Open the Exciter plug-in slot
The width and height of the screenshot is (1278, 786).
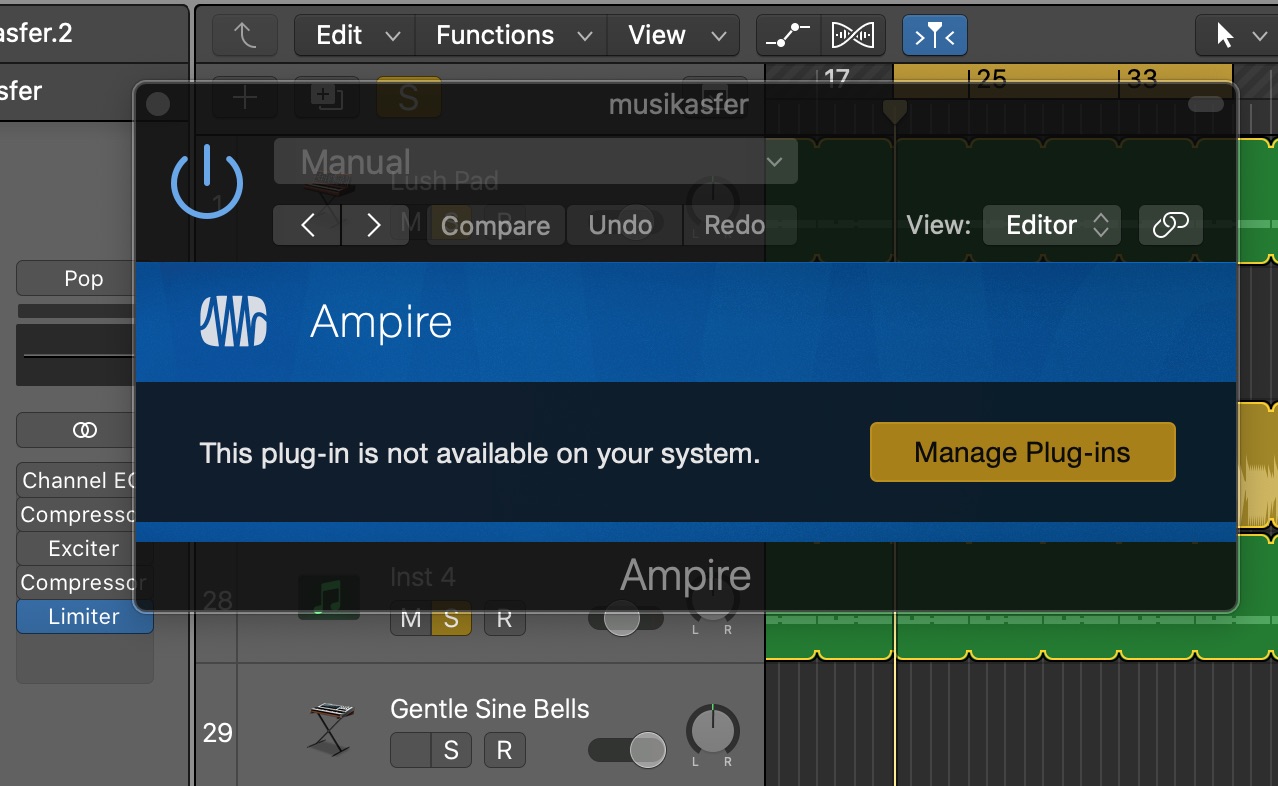pos(84,549)
